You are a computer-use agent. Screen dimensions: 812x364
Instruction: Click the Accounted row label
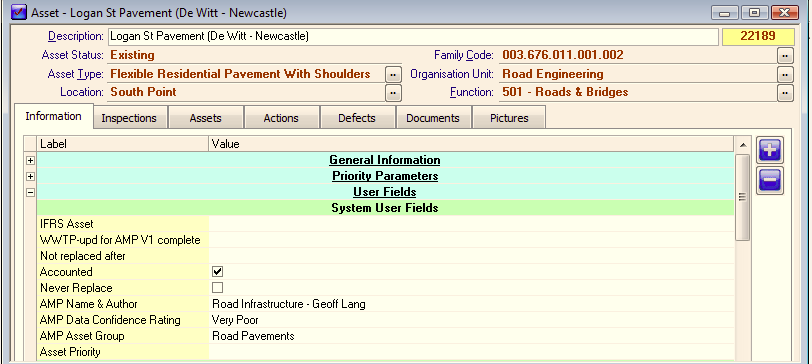[66, 272]
